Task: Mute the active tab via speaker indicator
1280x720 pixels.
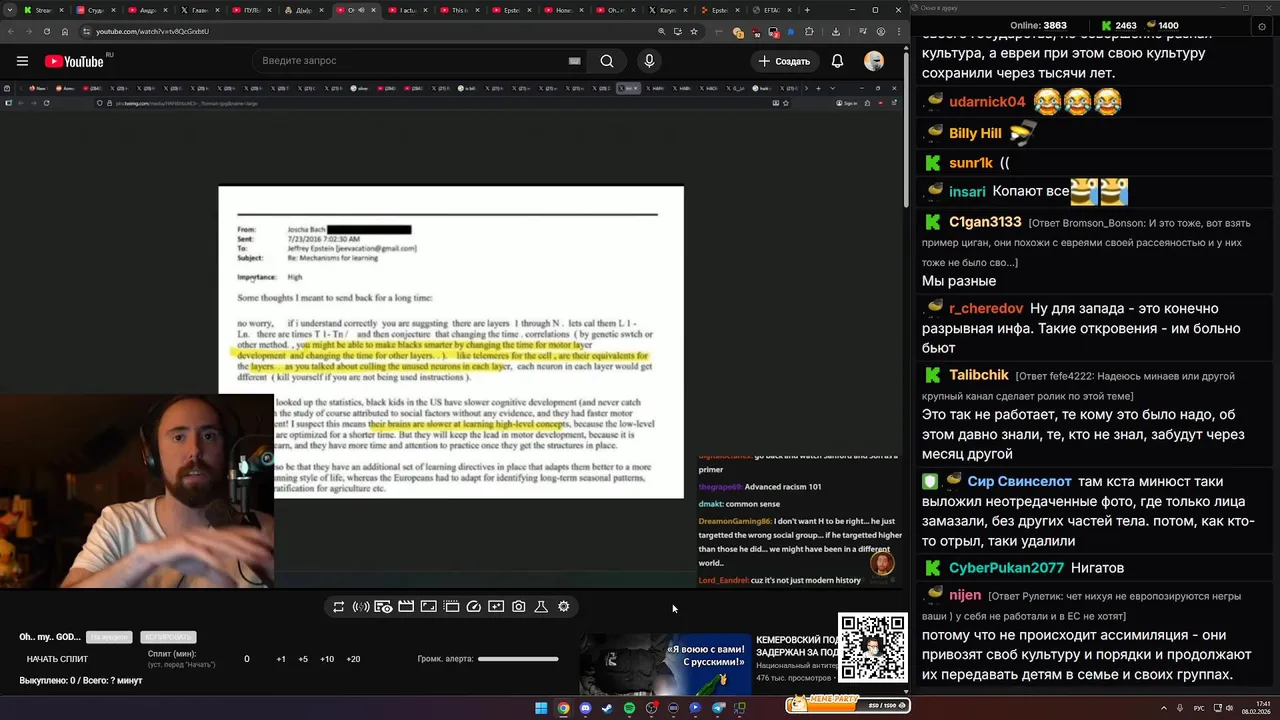Action: tap(362, 10)
